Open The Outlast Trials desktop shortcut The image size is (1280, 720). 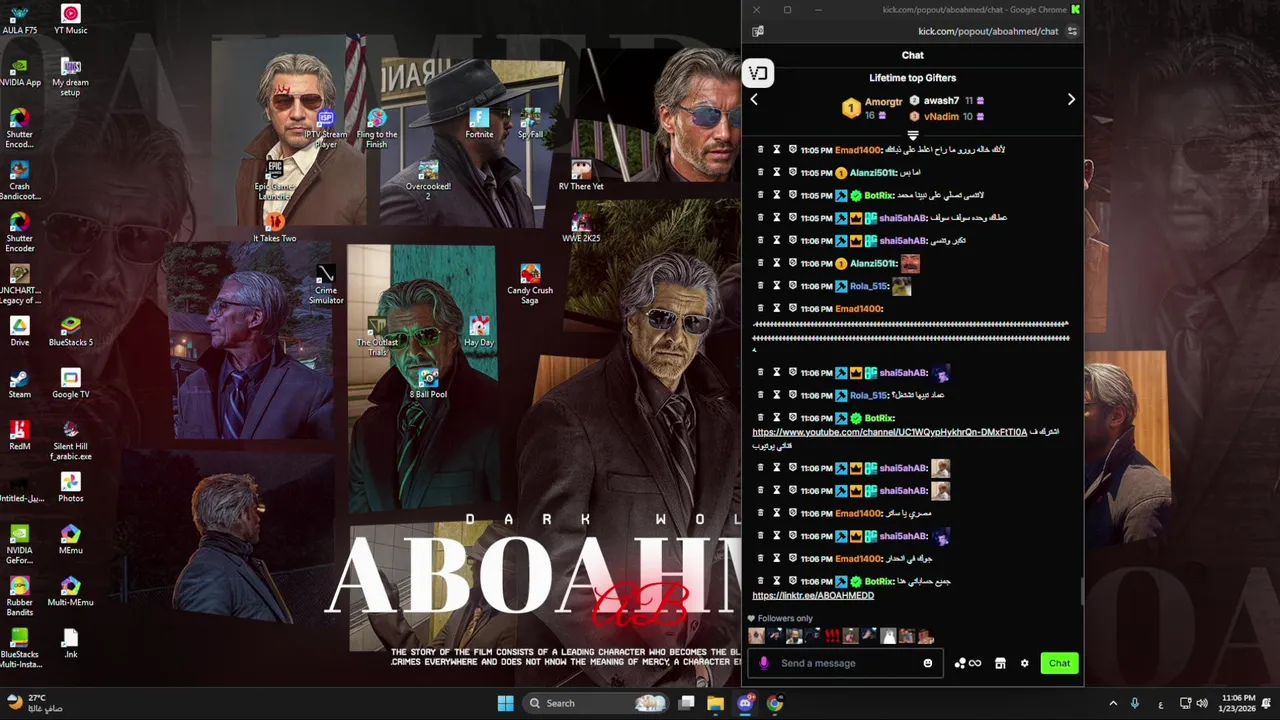377,337
